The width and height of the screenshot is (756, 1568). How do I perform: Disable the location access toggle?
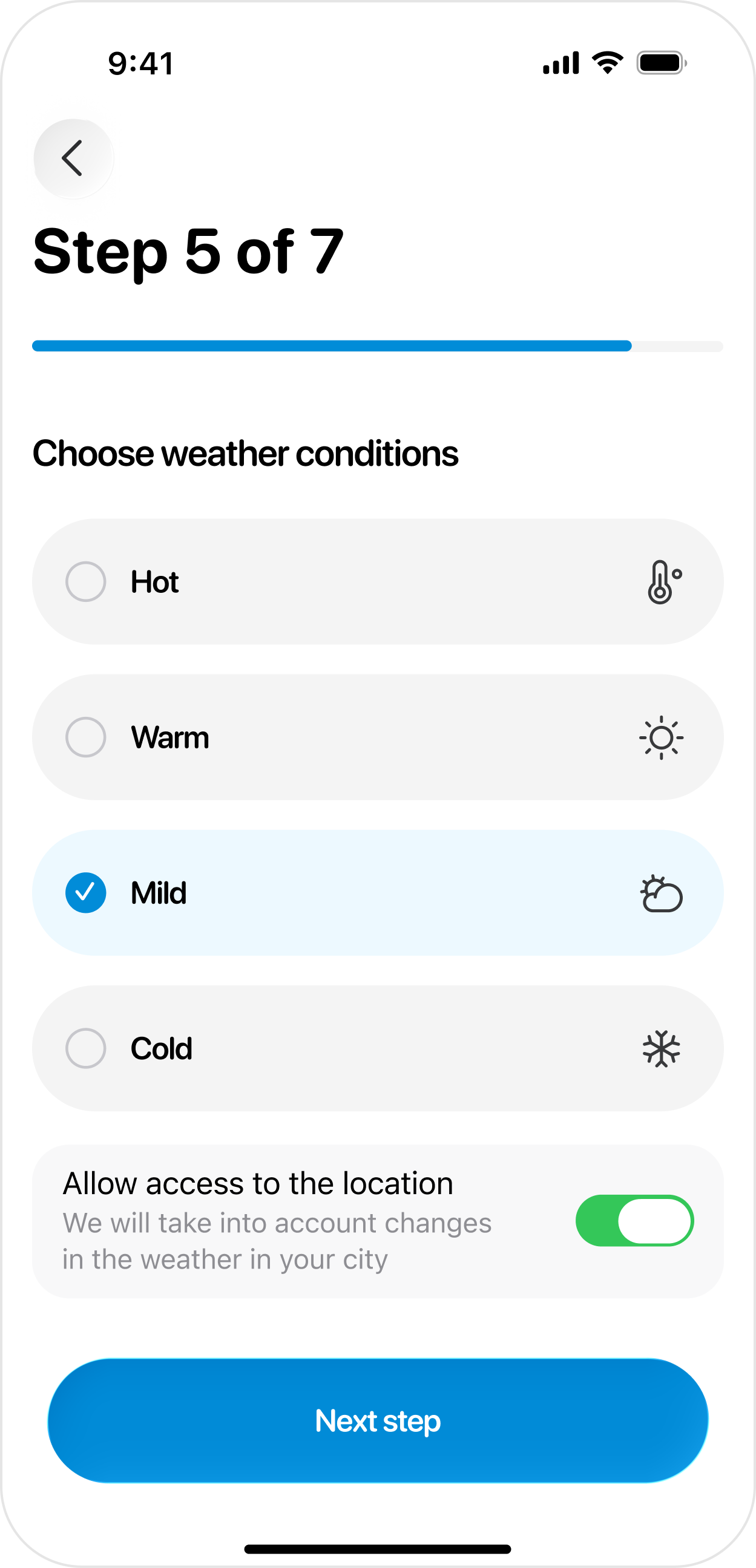[634, 1220]
